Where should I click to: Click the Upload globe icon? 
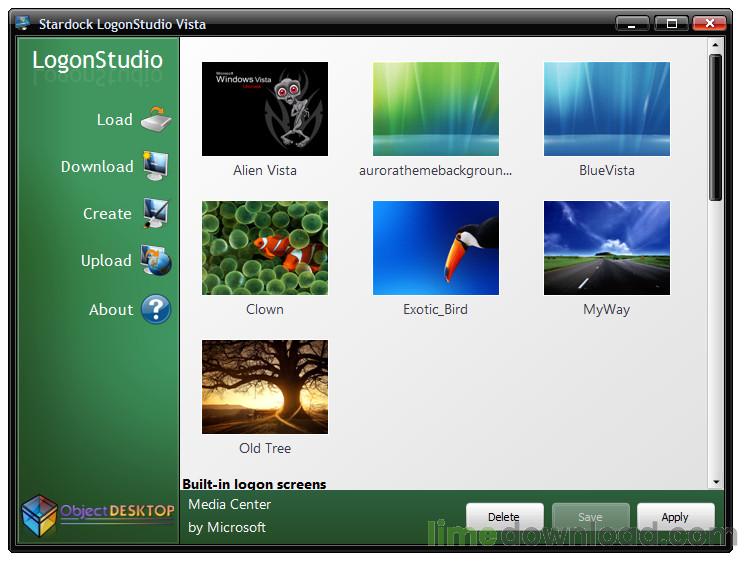coord(156,260)
